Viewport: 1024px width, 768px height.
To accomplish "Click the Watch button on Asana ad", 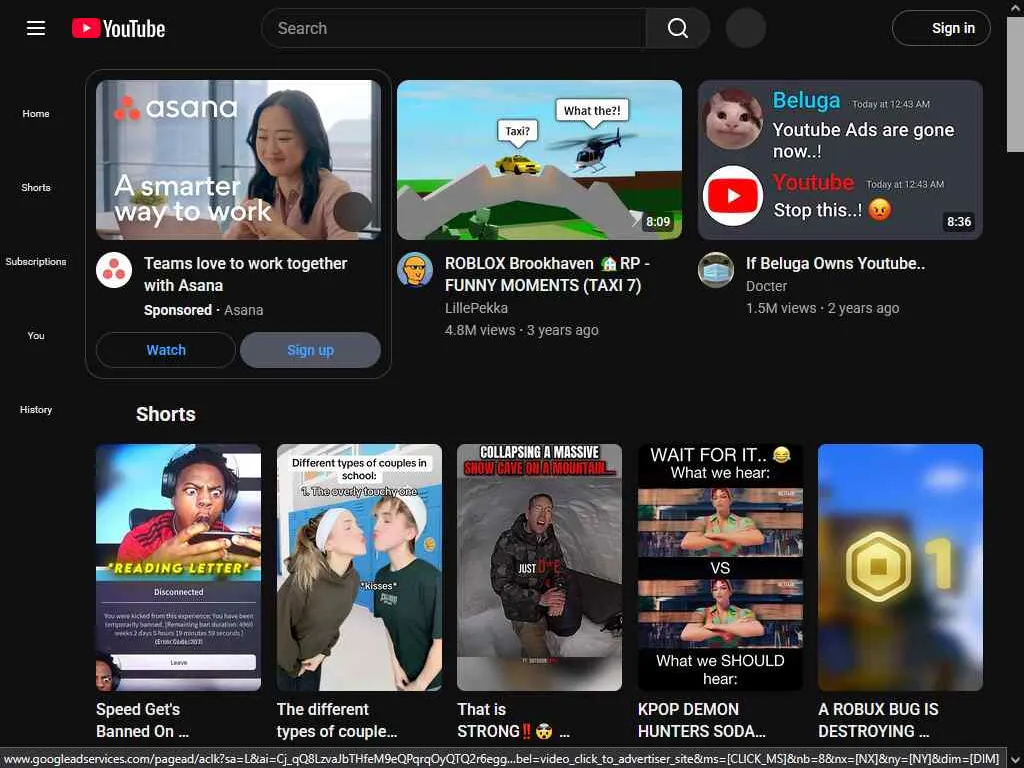I will [x=166, y=350].
